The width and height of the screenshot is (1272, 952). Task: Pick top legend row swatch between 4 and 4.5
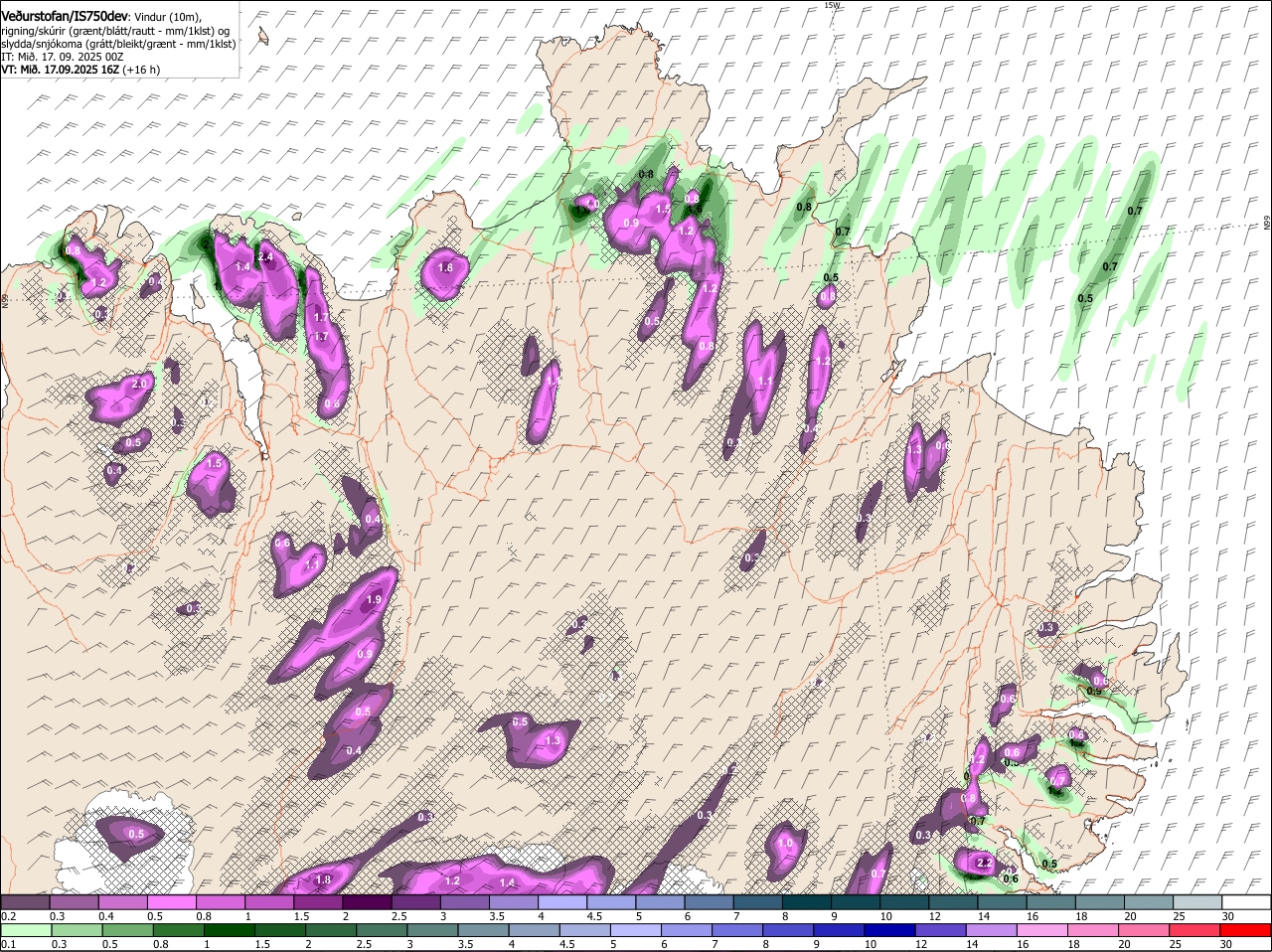coord(562,902)
